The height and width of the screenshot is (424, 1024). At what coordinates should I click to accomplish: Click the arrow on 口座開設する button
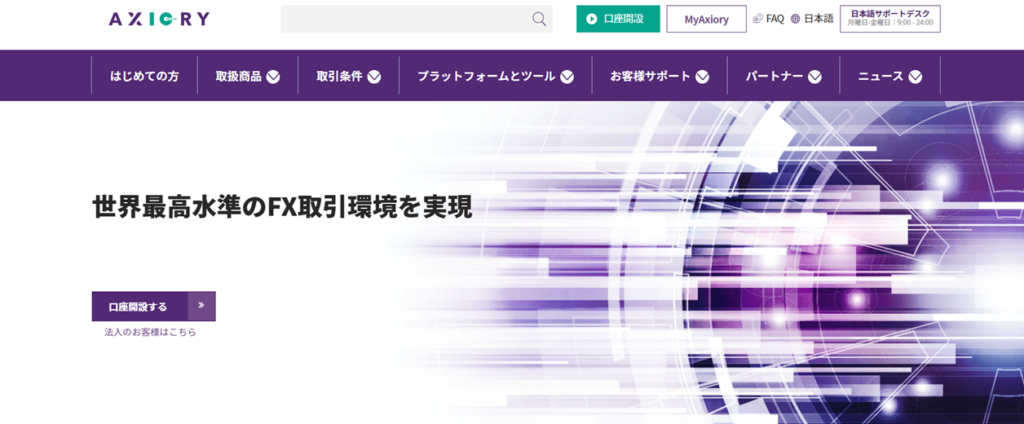pyautogui.click(x=202, y=306)
